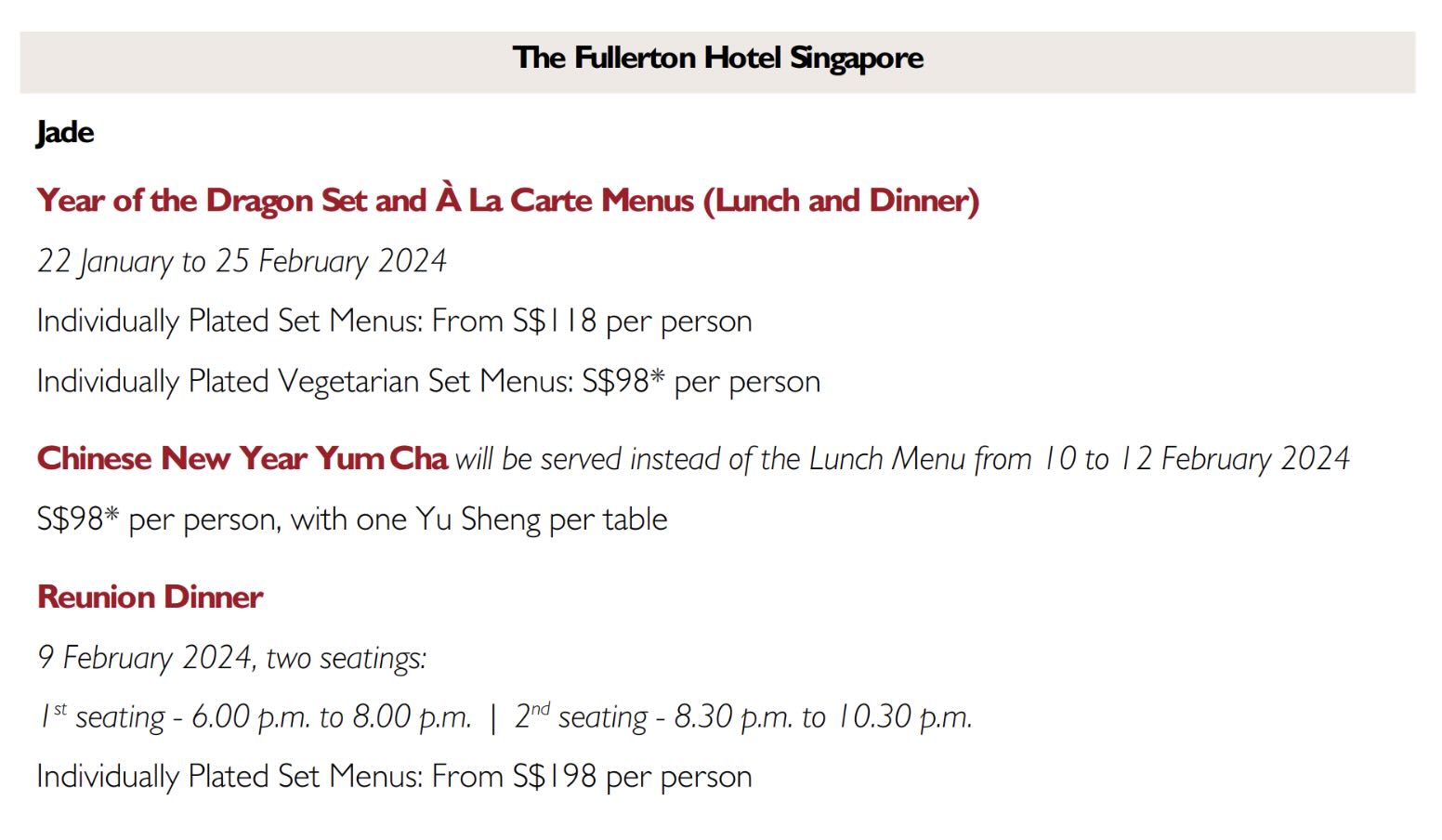Viewport: 1442px width, 840px height.
Task: Select the Reunion Dinner heading
Action: click(151, 597)
